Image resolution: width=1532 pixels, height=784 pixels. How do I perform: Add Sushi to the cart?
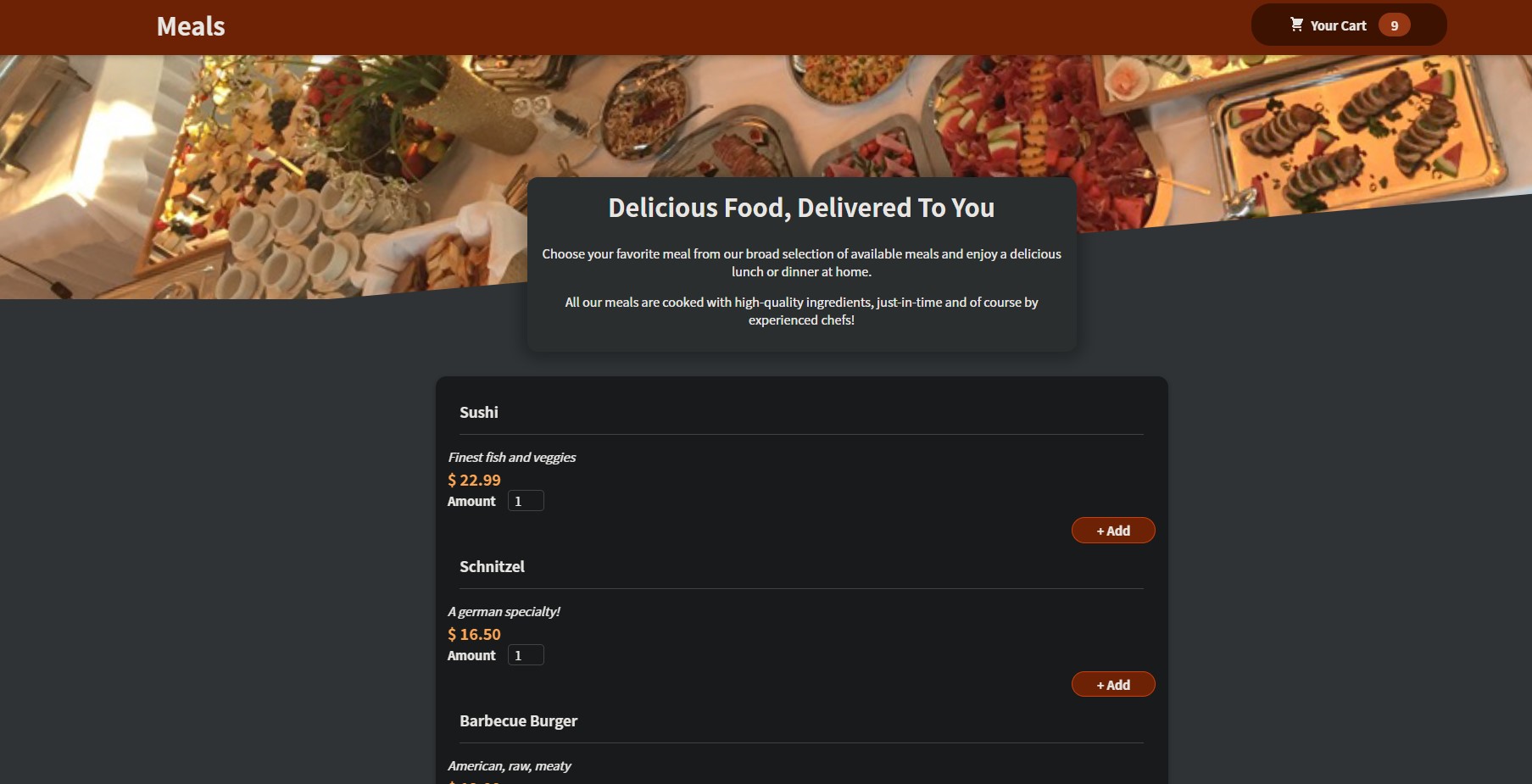(x=1113, y=530)
